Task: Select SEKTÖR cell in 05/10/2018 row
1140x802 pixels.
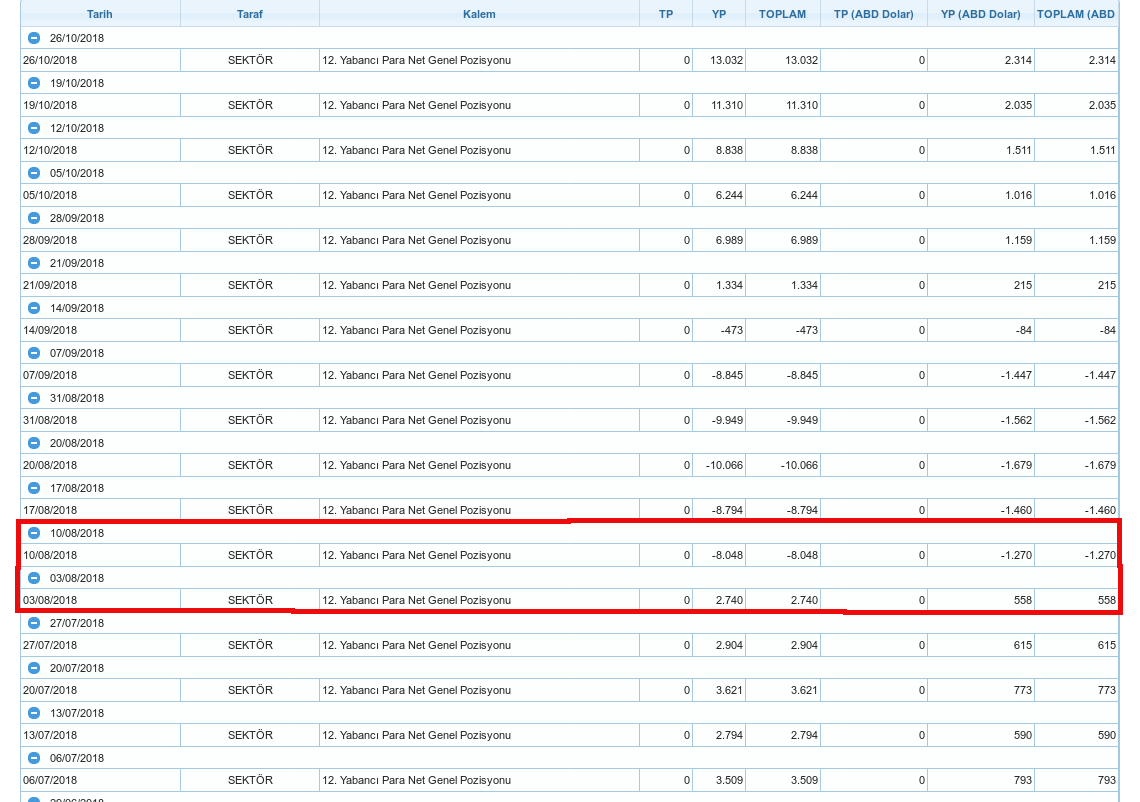Action: [x=250, y=196]
